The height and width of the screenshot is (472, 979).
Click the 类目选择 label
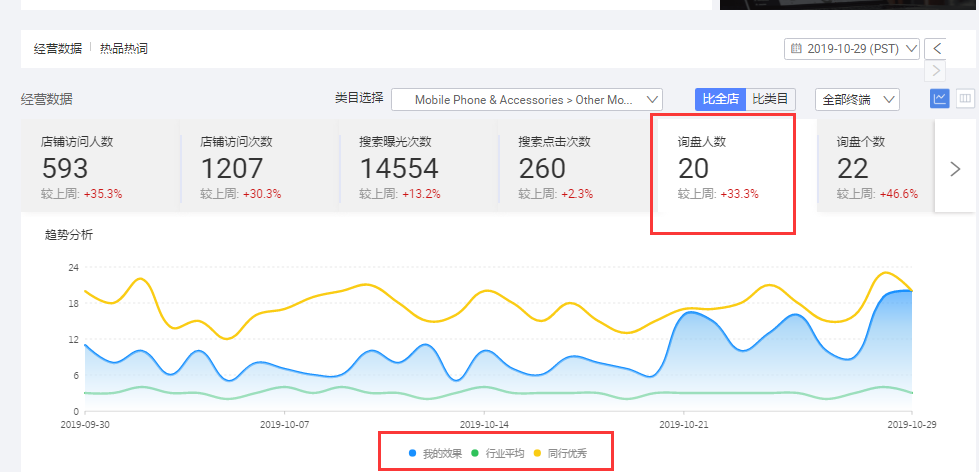pos(359,97)
